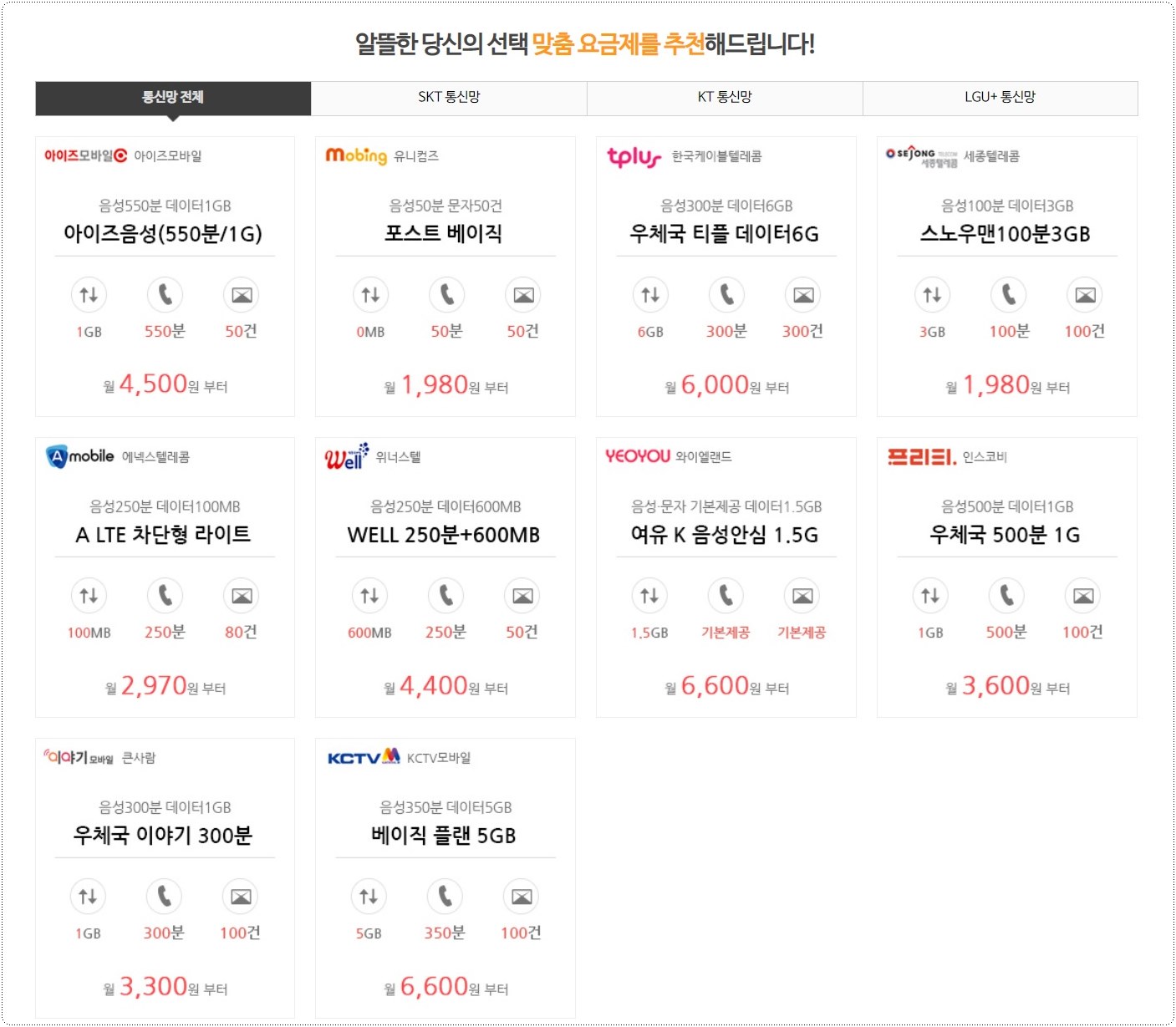Select the call icon under A LTE 차단형 라이트
This screenshot has height=1027, width=1176.
[x=165, y=595]
